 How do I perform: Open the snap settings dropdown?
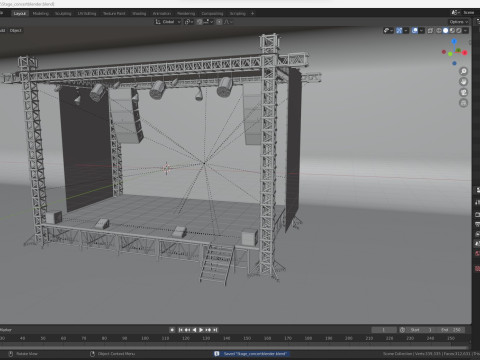pyautogui.click(x=208, y=22)
